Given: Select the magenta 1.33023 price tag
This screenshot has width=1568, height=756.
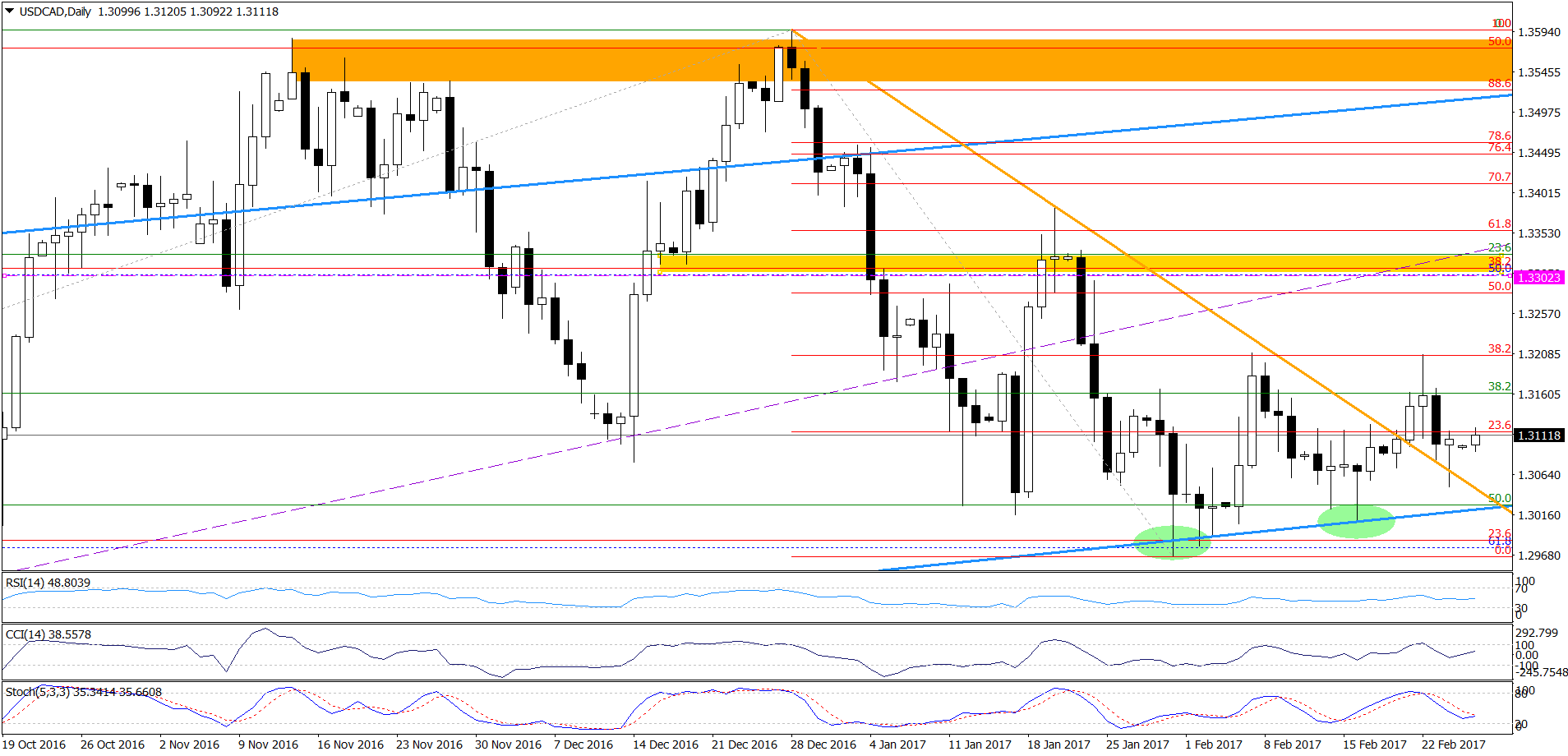Looking at the screenshot, I should coord(1538,278).
